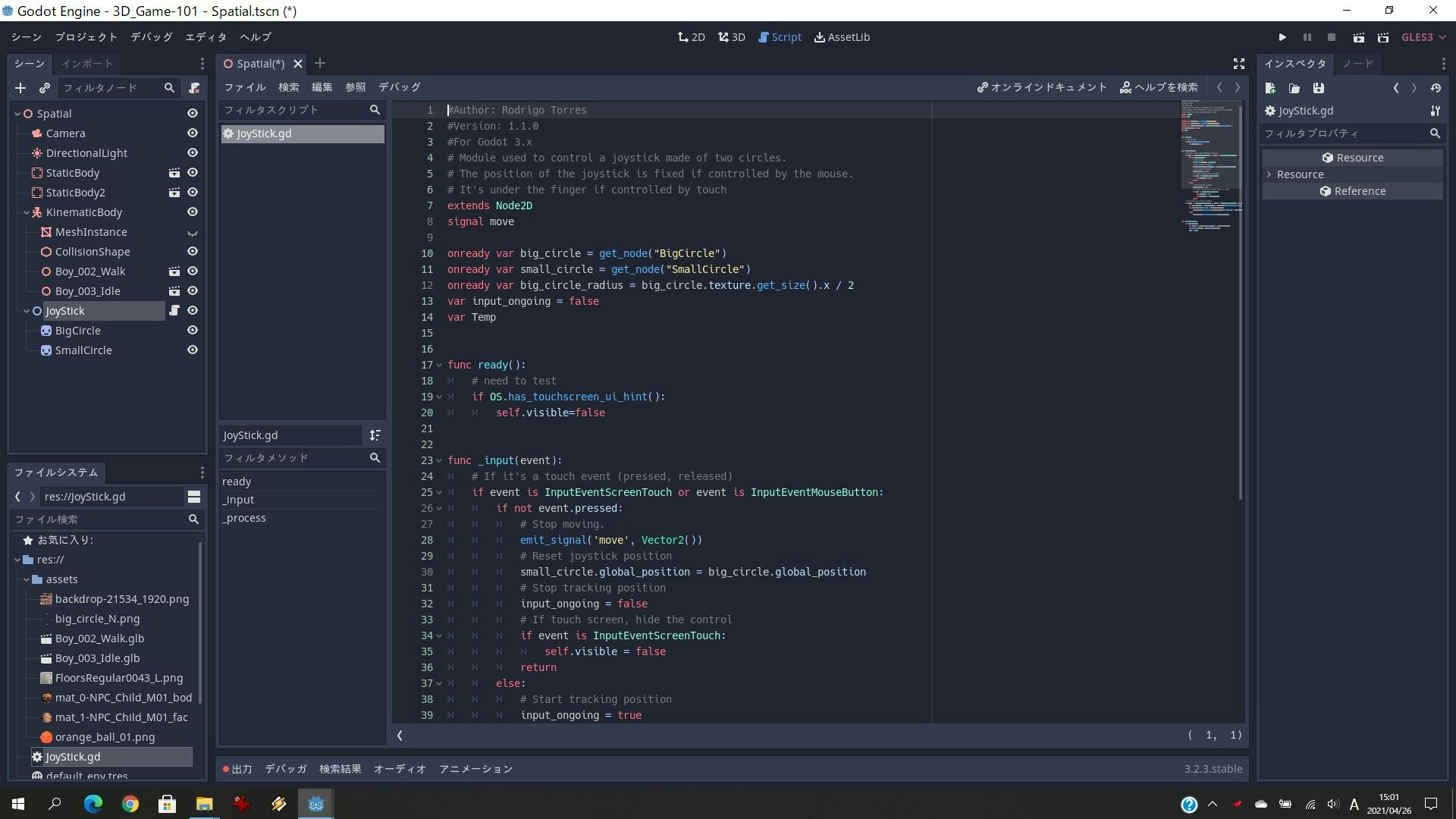Viewport: 1456px width, 819px height.
Task: Click the instance scene link icon
Action: (45, 88)
